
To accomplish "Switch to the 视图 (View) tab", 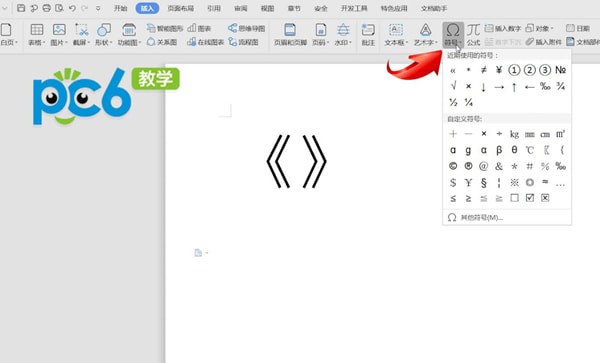I will pos(267,8).
